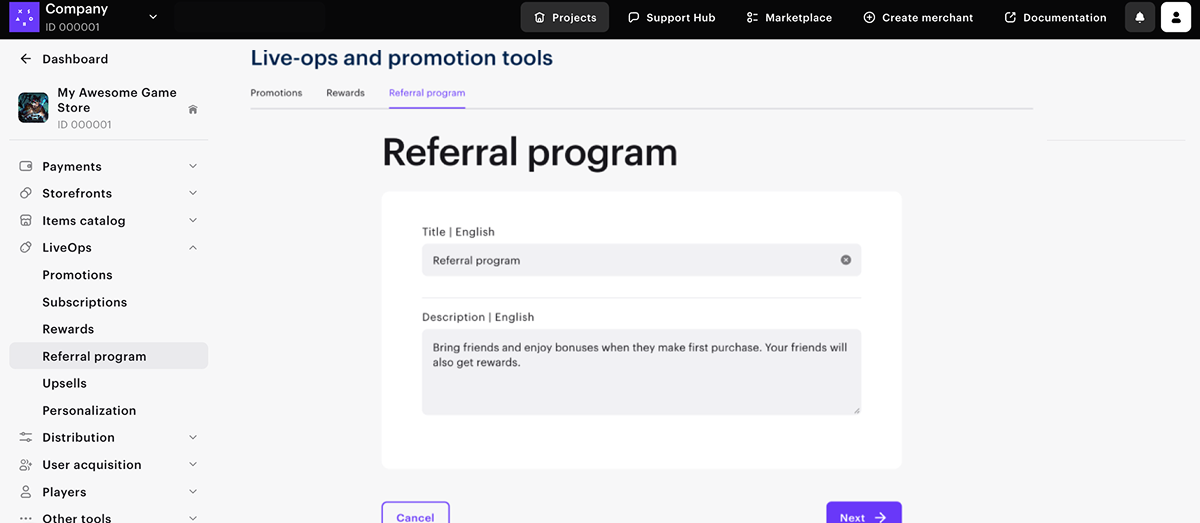
Task: Expand the Storefronts section
Action: (x=193, y=193)
